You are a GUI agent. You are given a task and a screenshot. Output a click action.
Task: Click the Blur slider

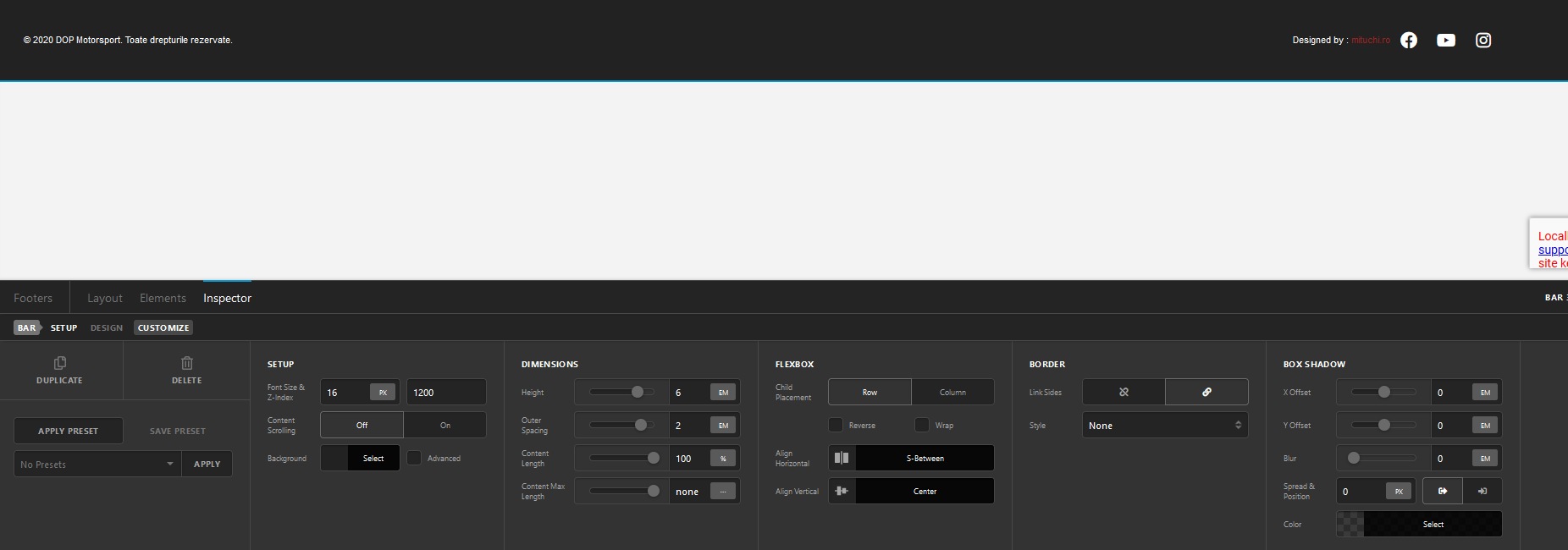[1384, 458]
